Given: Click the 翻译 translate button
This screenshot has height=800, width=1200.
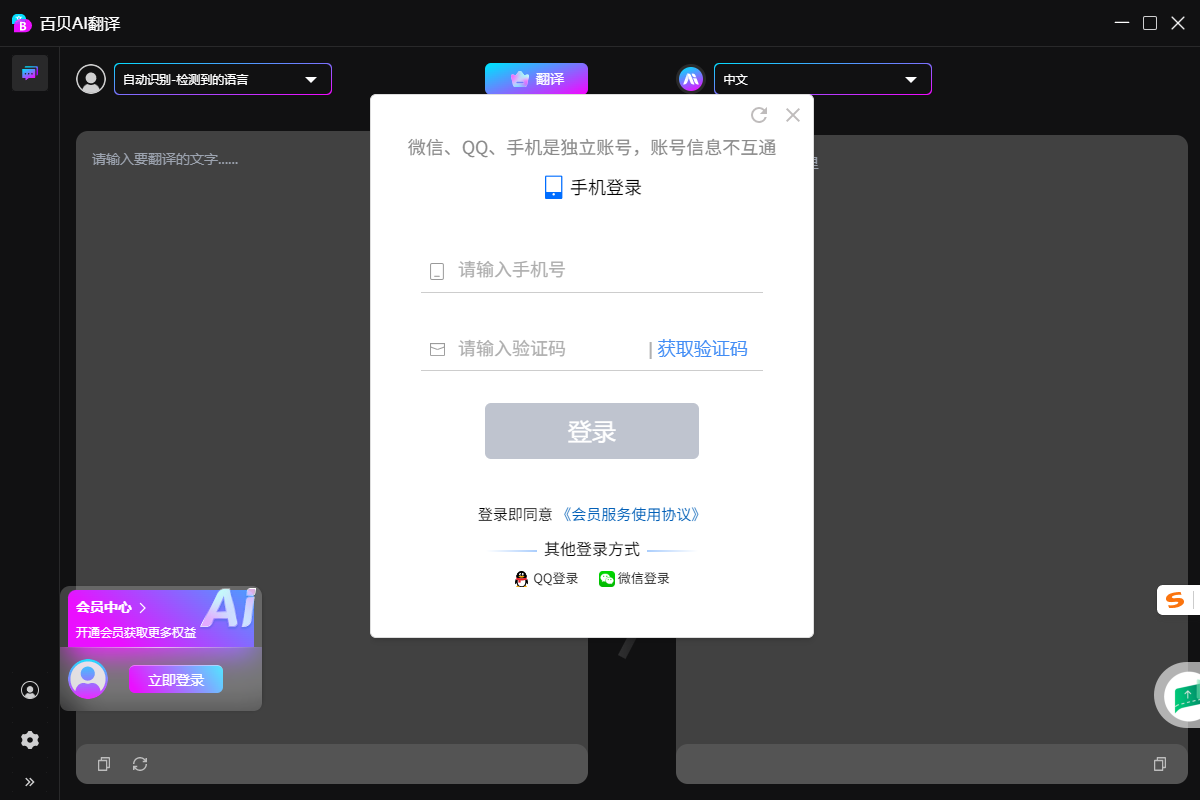Looking at the screenshot, I should 537,79.
